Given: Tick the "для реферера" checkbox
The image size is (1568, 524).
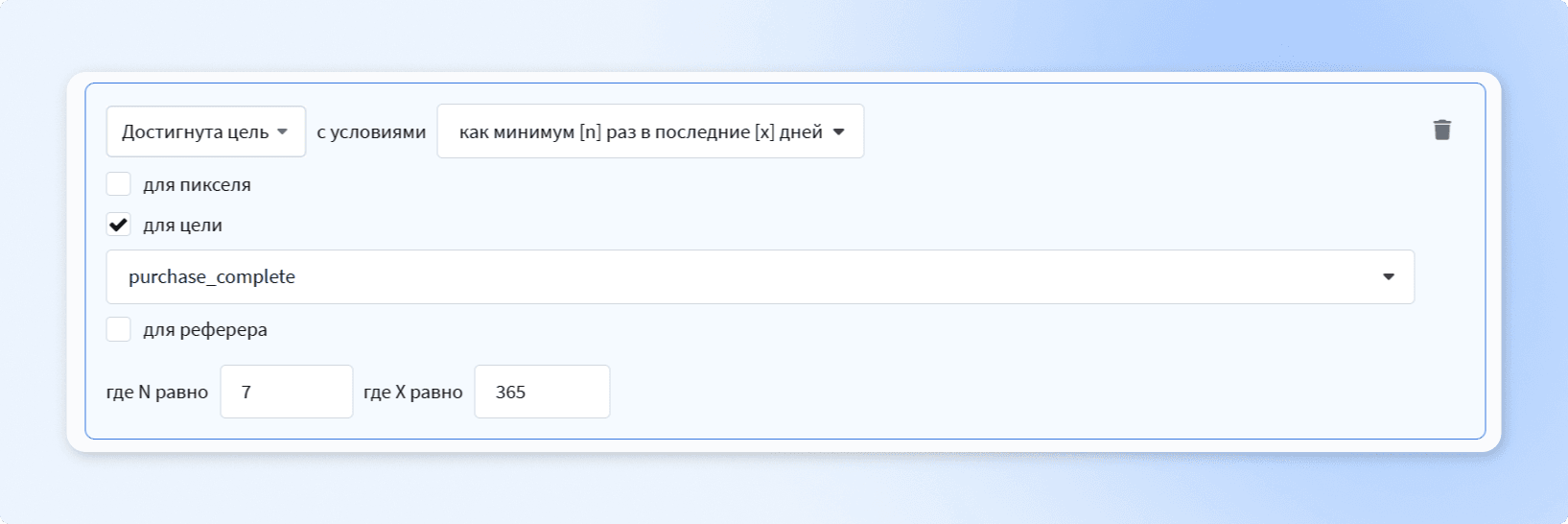Looking at the screenshot, I should point(118,329).
